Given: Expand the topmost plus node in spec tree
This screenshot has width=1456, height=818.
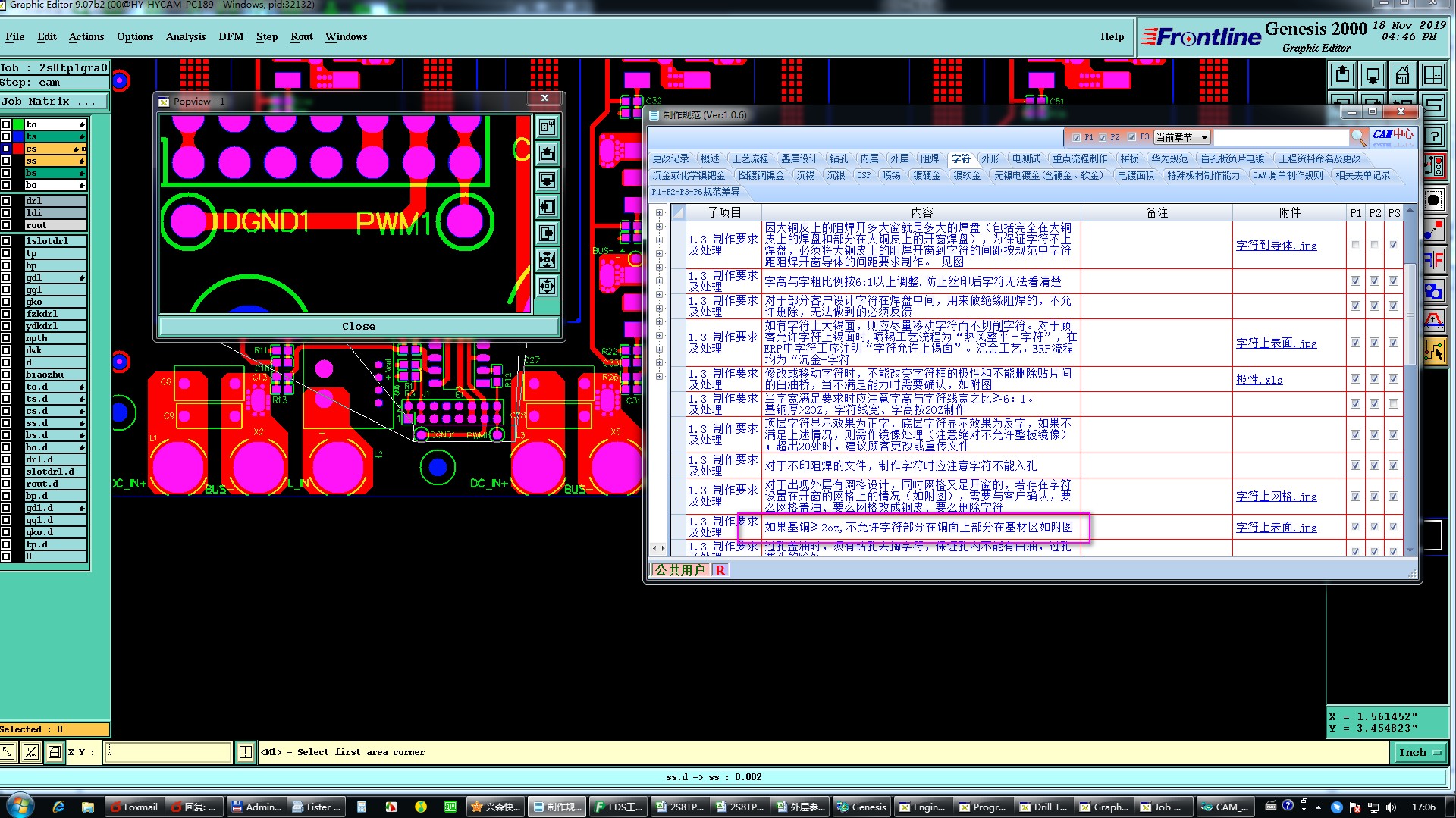Looking at the screenshot, I should pyautogui.click(x=659, y=213).
